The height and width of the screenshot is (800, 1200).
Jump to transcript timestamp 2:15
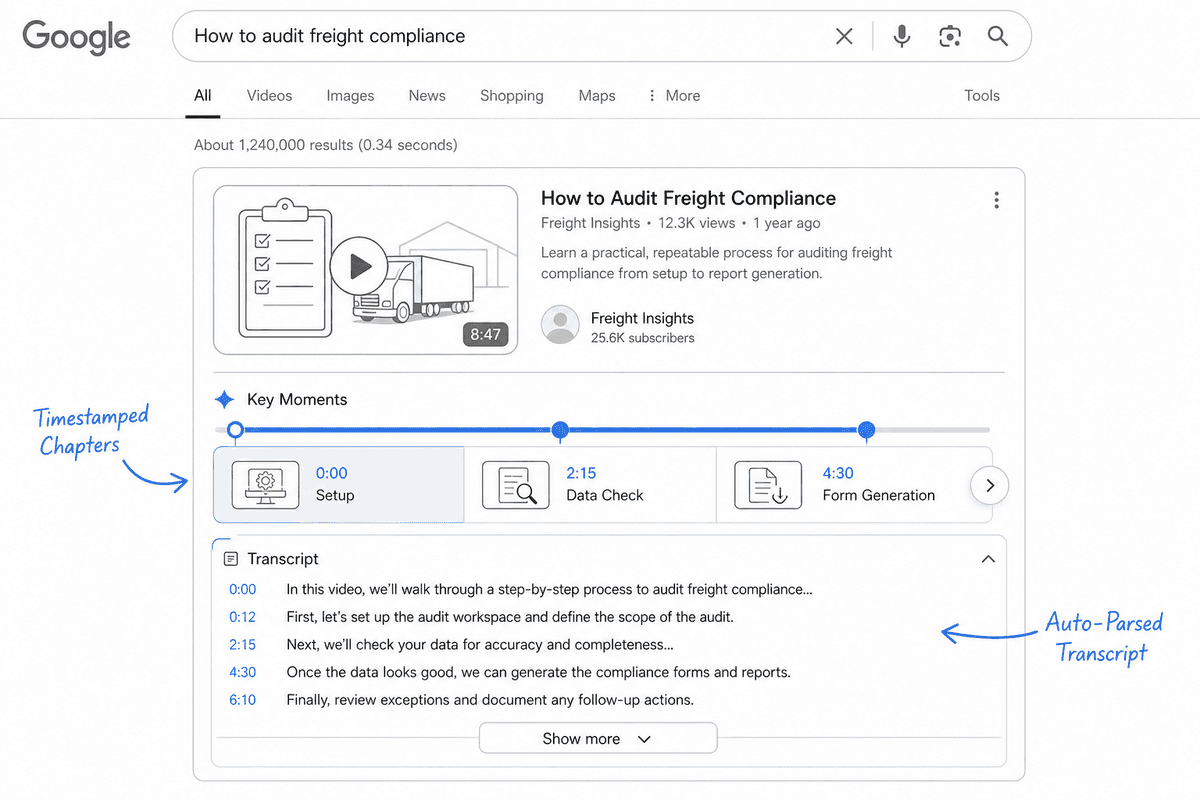point(242,645)
